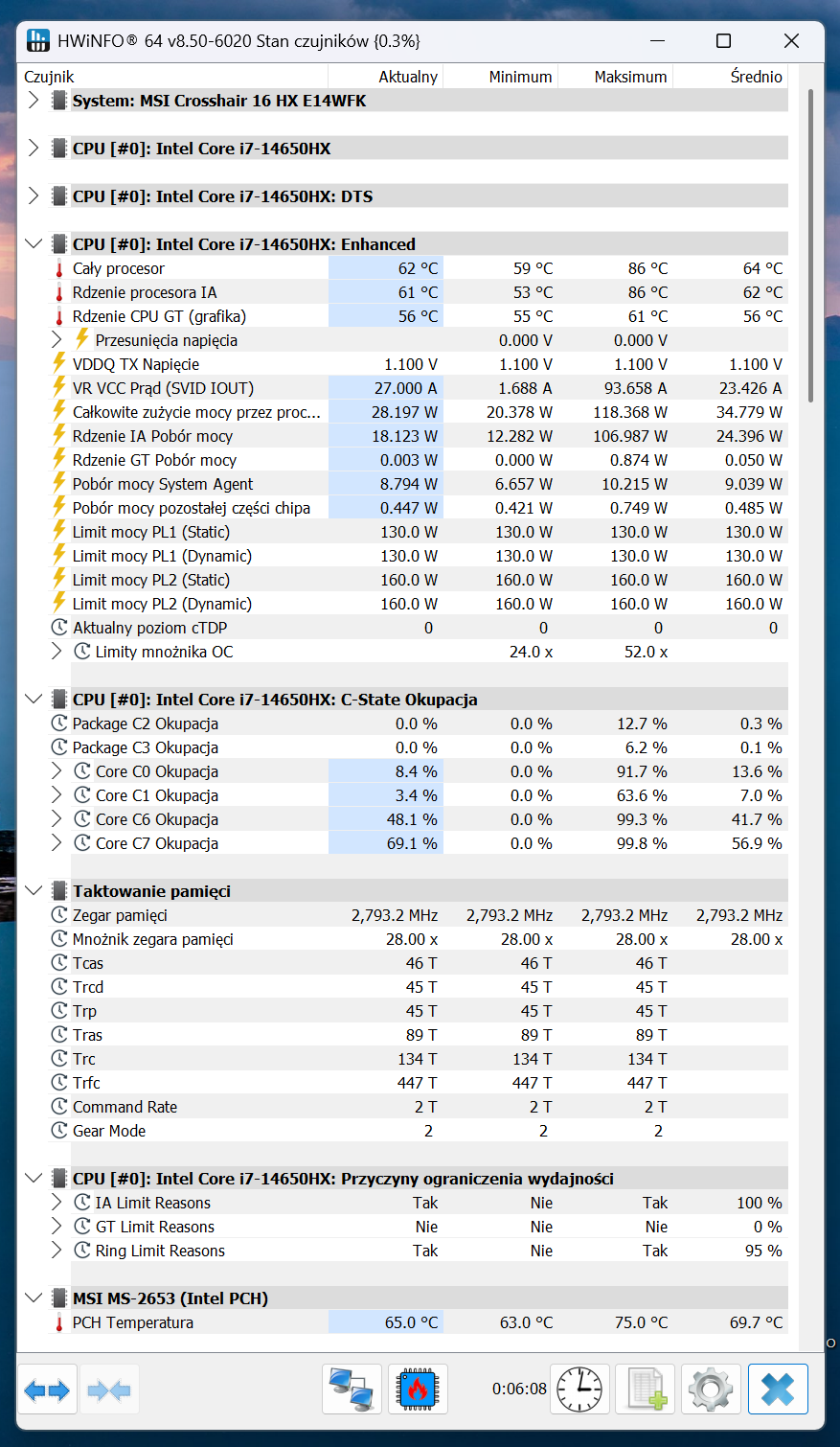Screen dimensions: 840x1447
Task: Click thermometer icon beside Rdzenie CPU GT
Action: (x=59, y=316)
